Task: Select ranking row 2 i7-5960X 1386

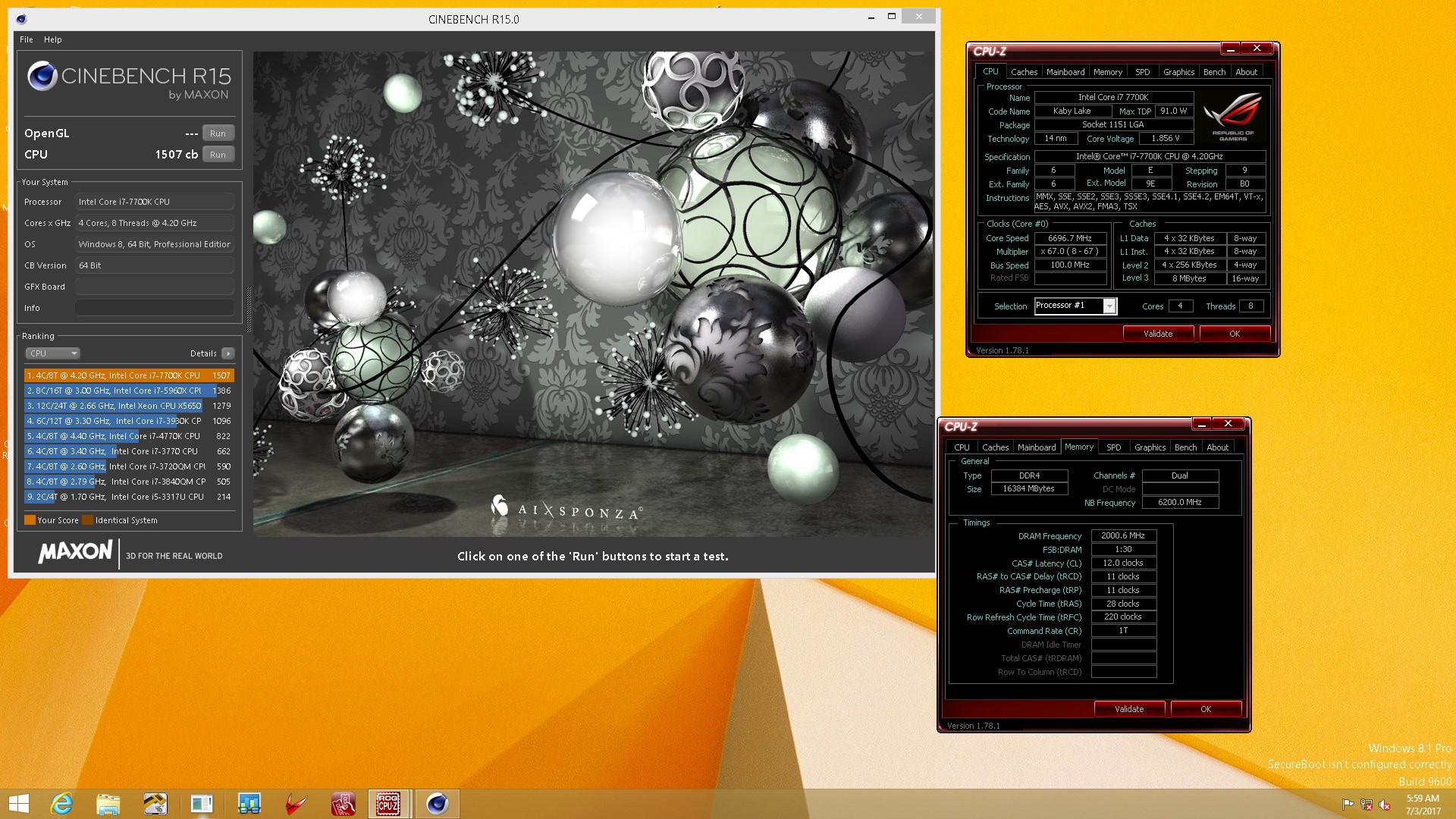Action: 129,391
